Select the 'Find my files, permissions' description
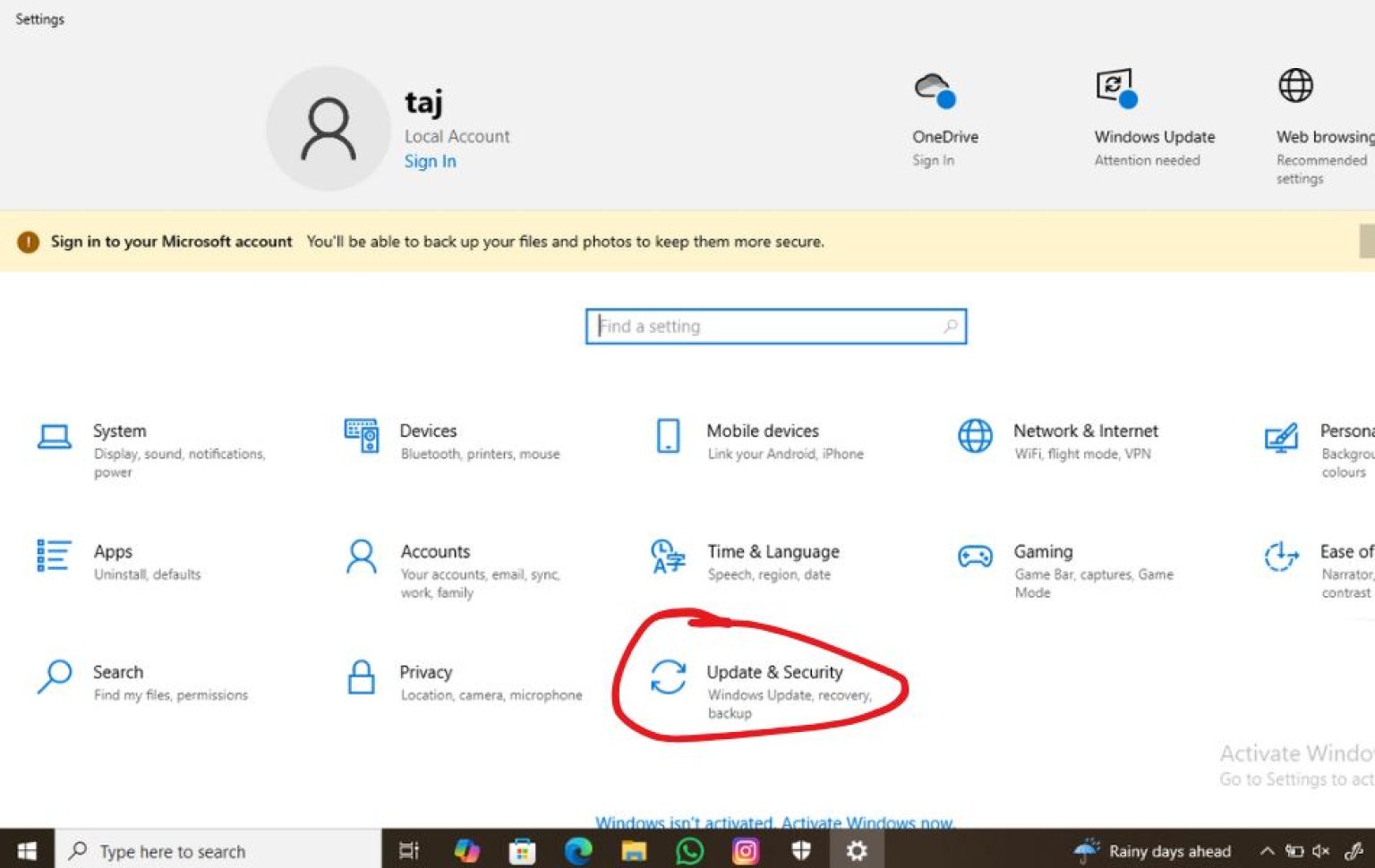Image resolution: width=1375 pixels, height=868 pixels. [x=170, y=694]
